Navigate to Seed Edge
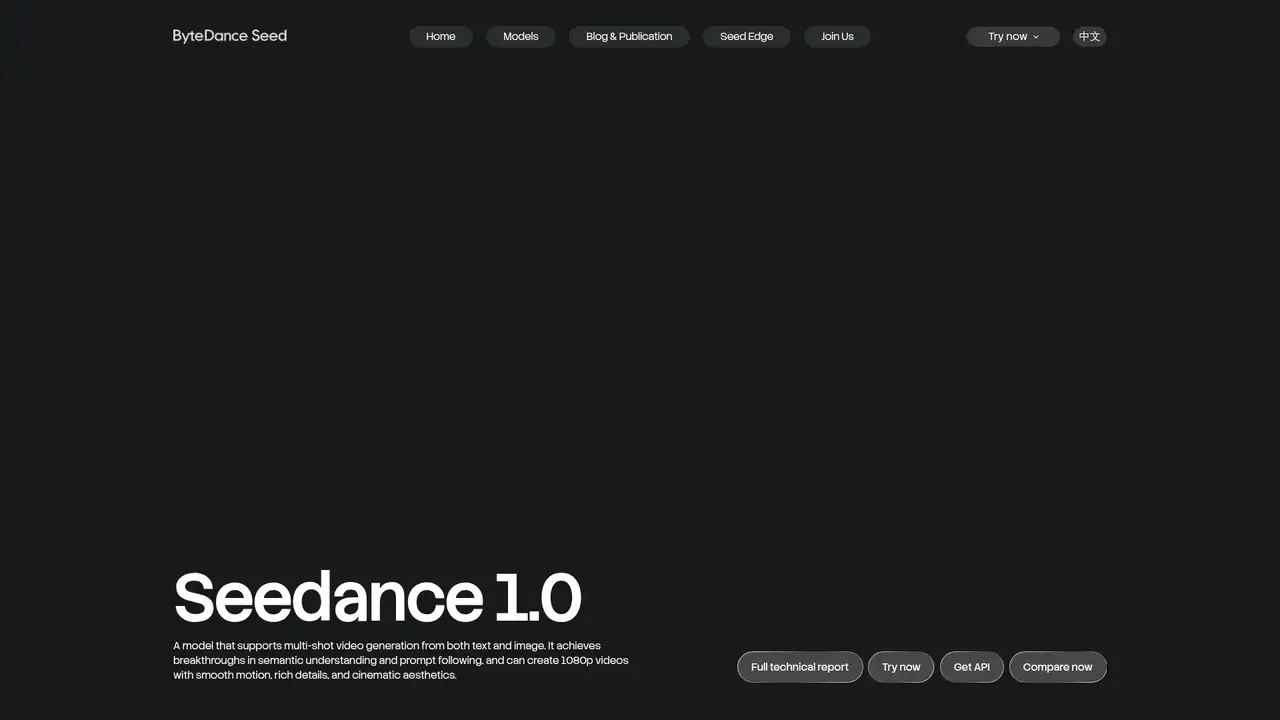 (x=746, y=37)
